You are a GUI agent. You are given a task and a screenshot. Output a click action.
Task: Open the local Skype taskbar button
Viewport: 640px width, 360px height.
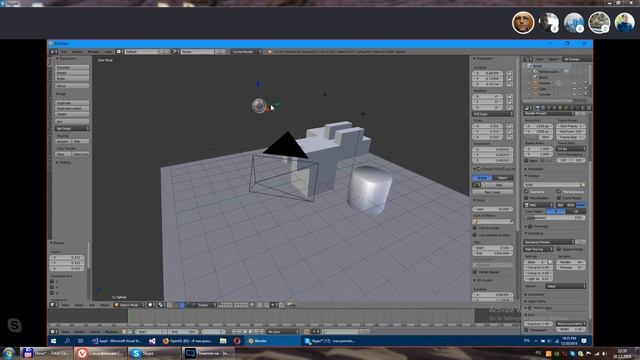coord(154,353)
